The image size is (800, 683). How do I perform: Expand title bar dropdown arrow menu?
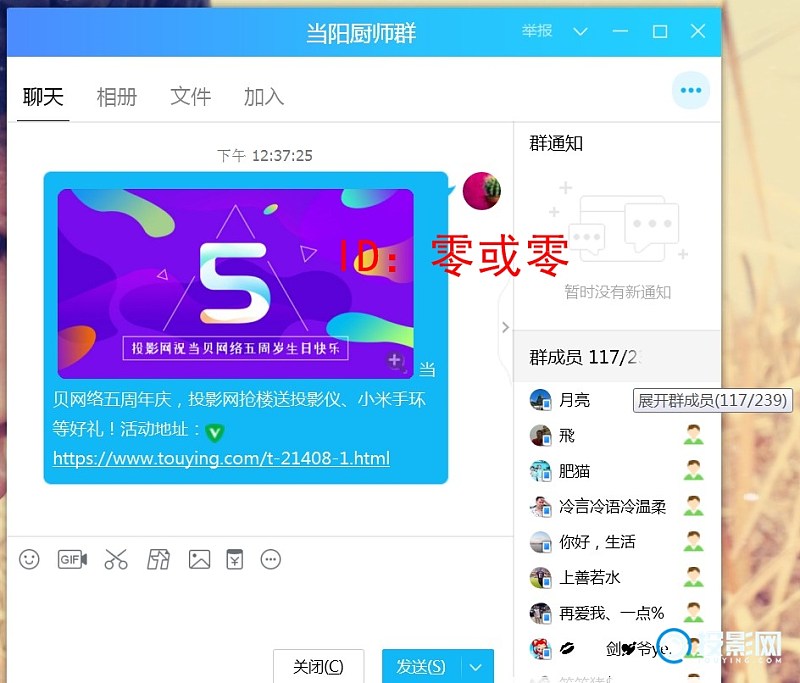point(580,32)
